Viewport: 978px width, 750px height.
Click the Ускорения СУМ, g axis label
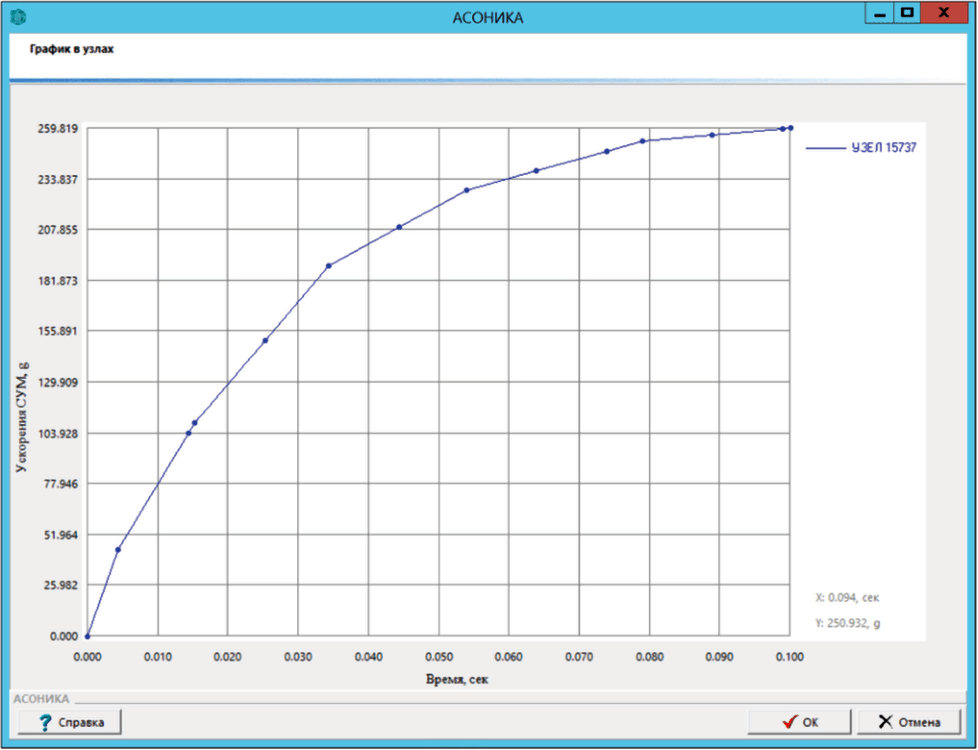(x=22, y=417)
